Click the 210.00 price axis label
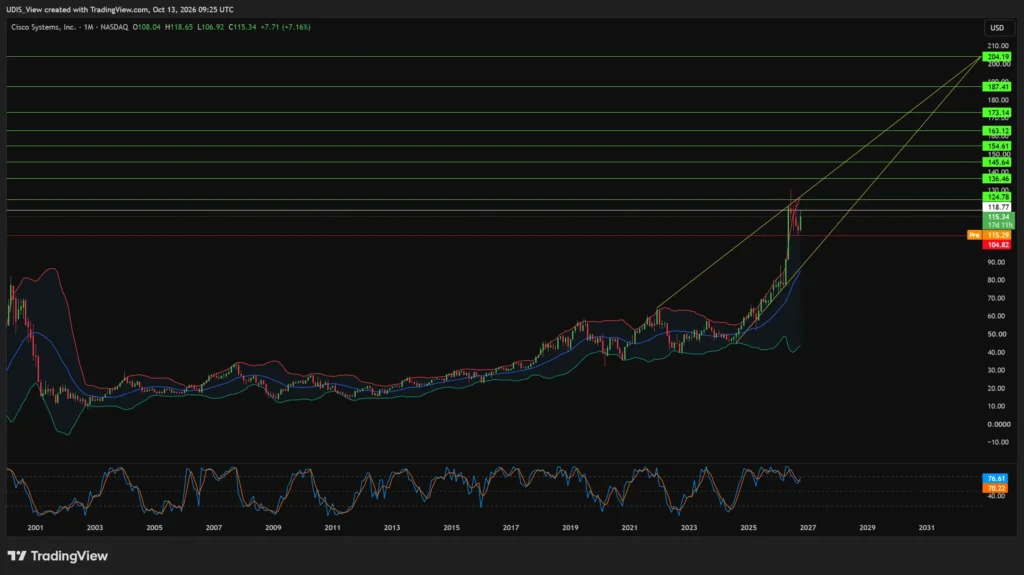The width and height of the screenshot is (1024, 575). [x=998, y=46]
